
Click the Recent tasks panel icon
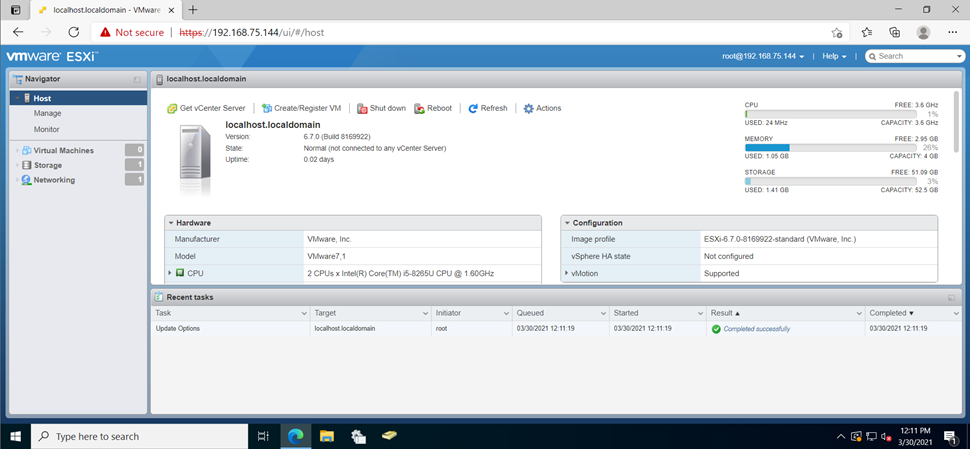[x=159, y=297]
